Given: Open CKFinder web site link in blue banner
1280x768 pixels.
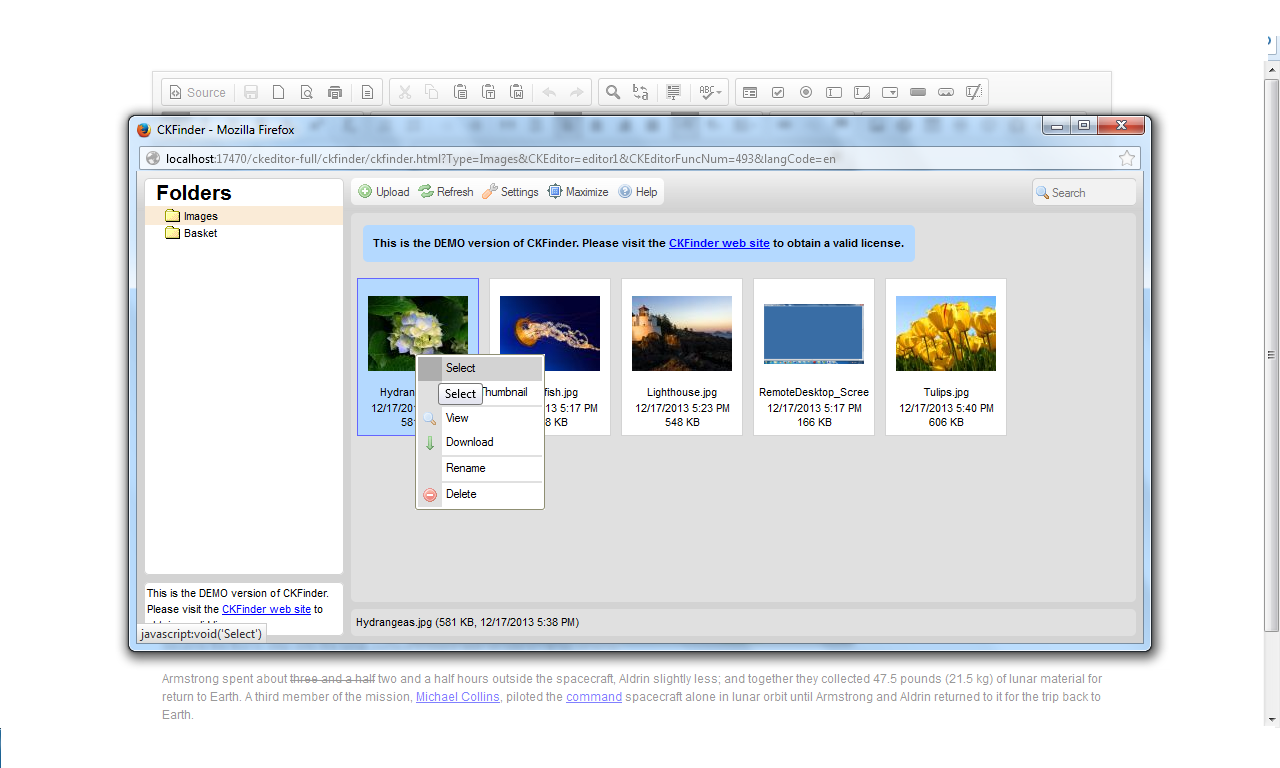Looking at the screenshot, I should [x=719, y=243].
